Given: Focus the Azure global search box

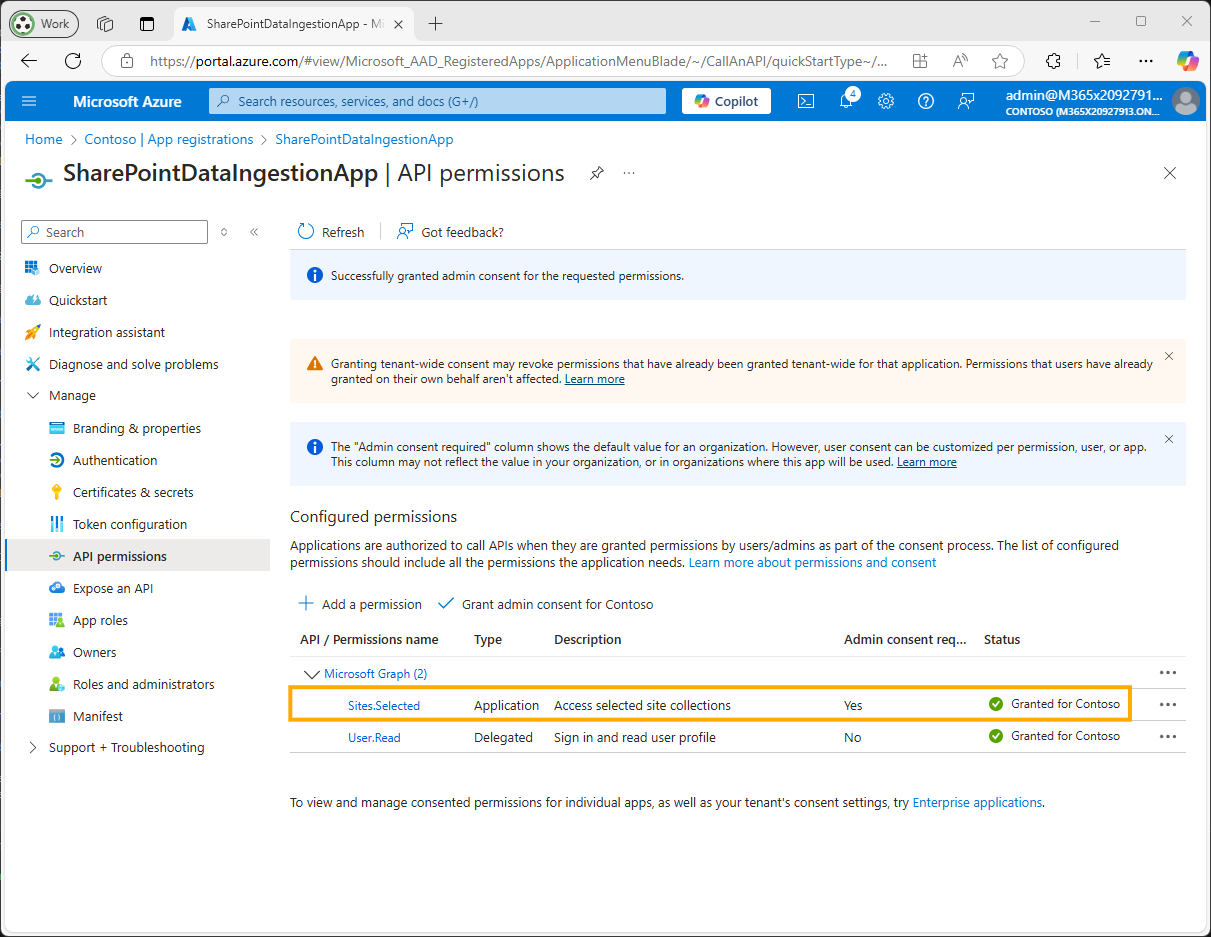Looking at the screenshot, I should (x=437, y=101).
